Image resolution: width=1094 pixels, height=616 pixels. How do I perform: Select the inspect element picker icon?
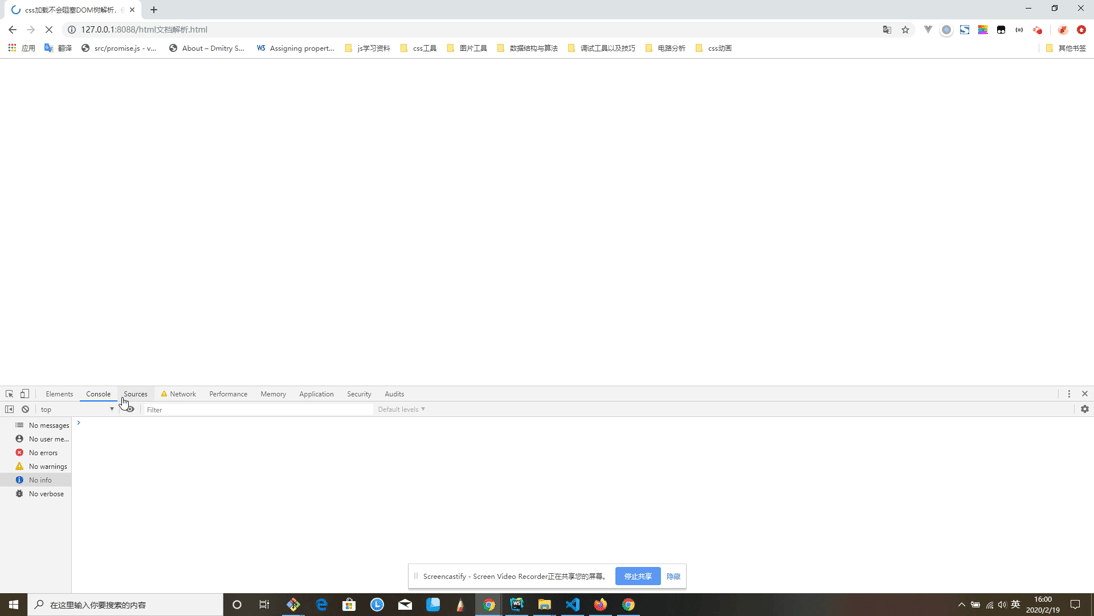click(9, 394)
